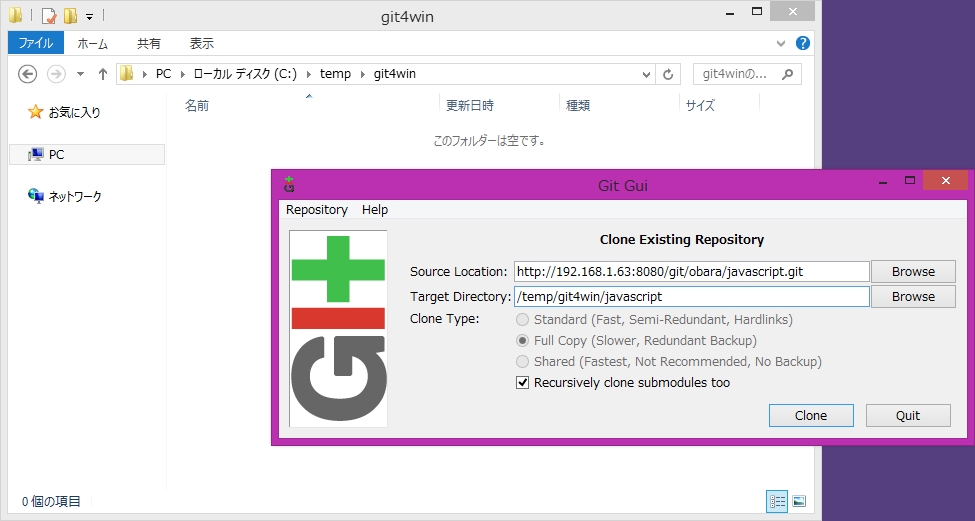Image resolution: width=975 pixels, height=521 pixels.
Task: Select PC in the navigation pane
Action: click(x=87, y=154)
